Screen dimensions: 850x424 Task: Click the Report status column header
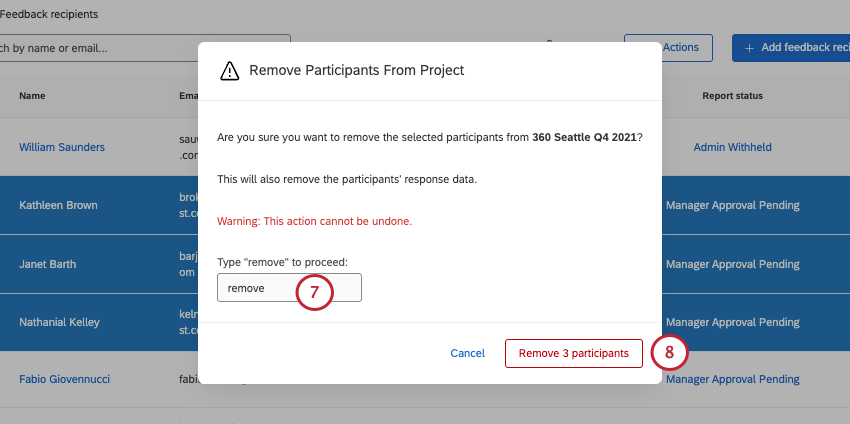732,96
